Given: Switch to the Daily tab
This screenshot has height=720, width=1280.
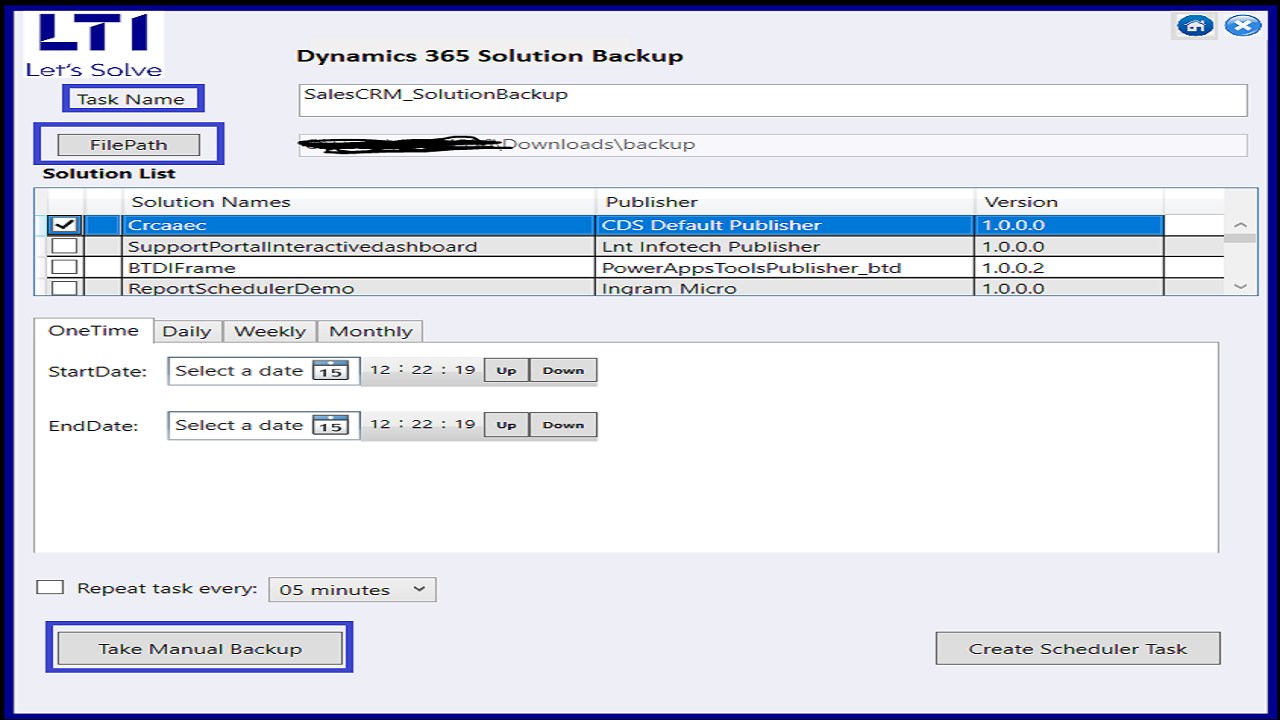Looking at the screenshot, I should tap(187, 332).
